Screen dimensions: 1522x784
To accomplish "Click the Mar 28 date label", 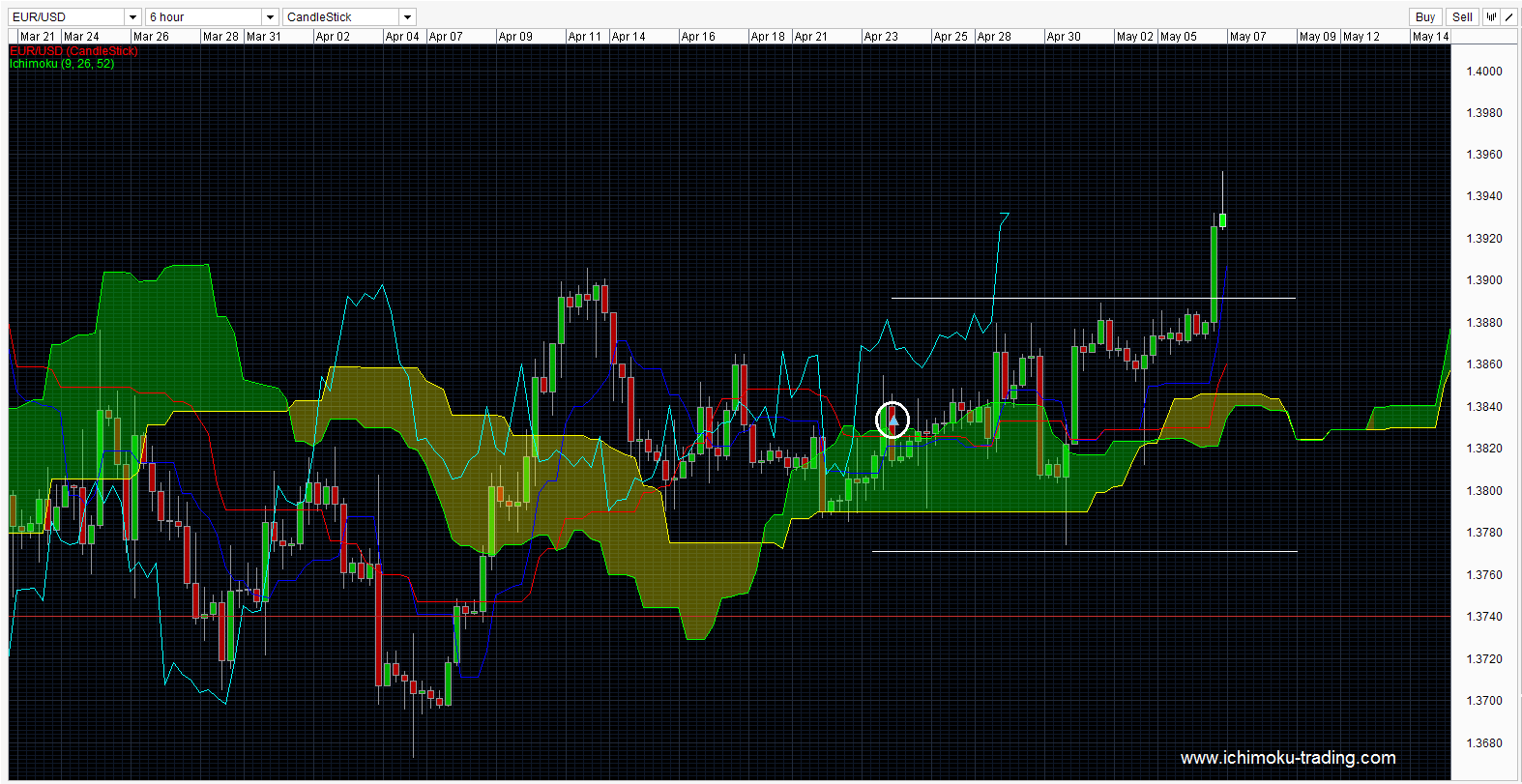I will click(220, 36).
